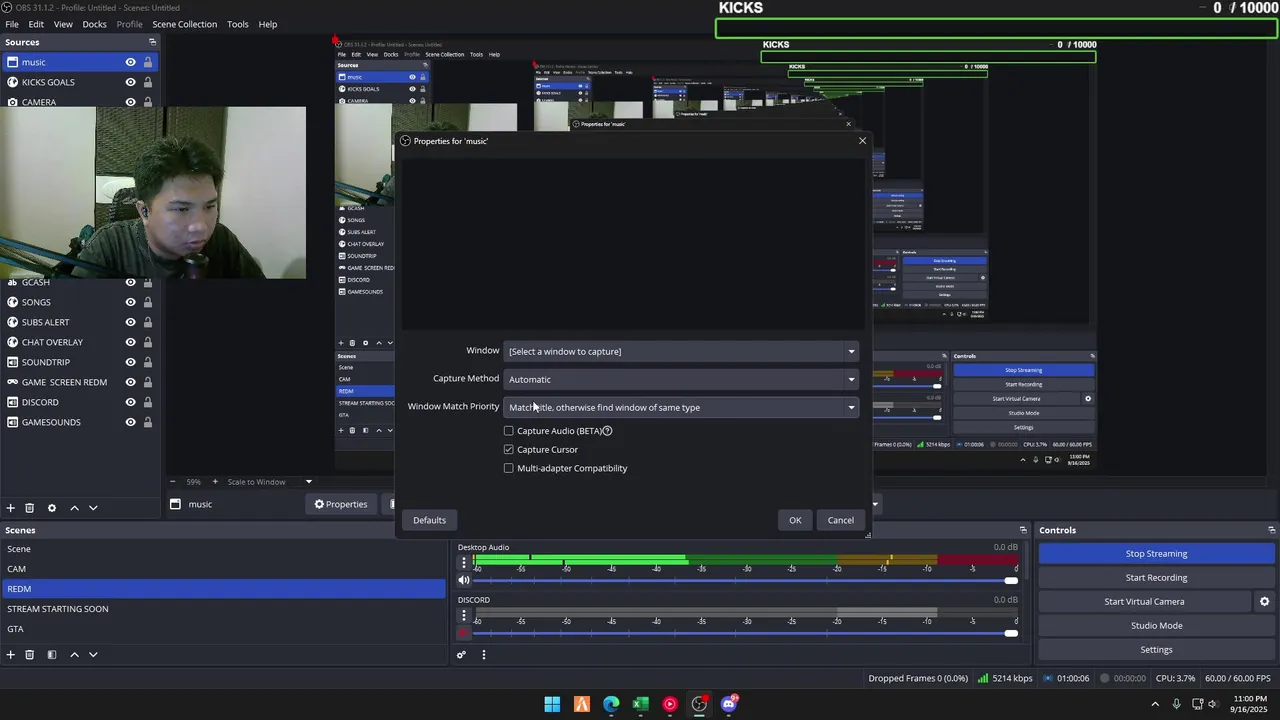Select the GTA scene
Screen dimensions: 1280x720
coord(222,629)
